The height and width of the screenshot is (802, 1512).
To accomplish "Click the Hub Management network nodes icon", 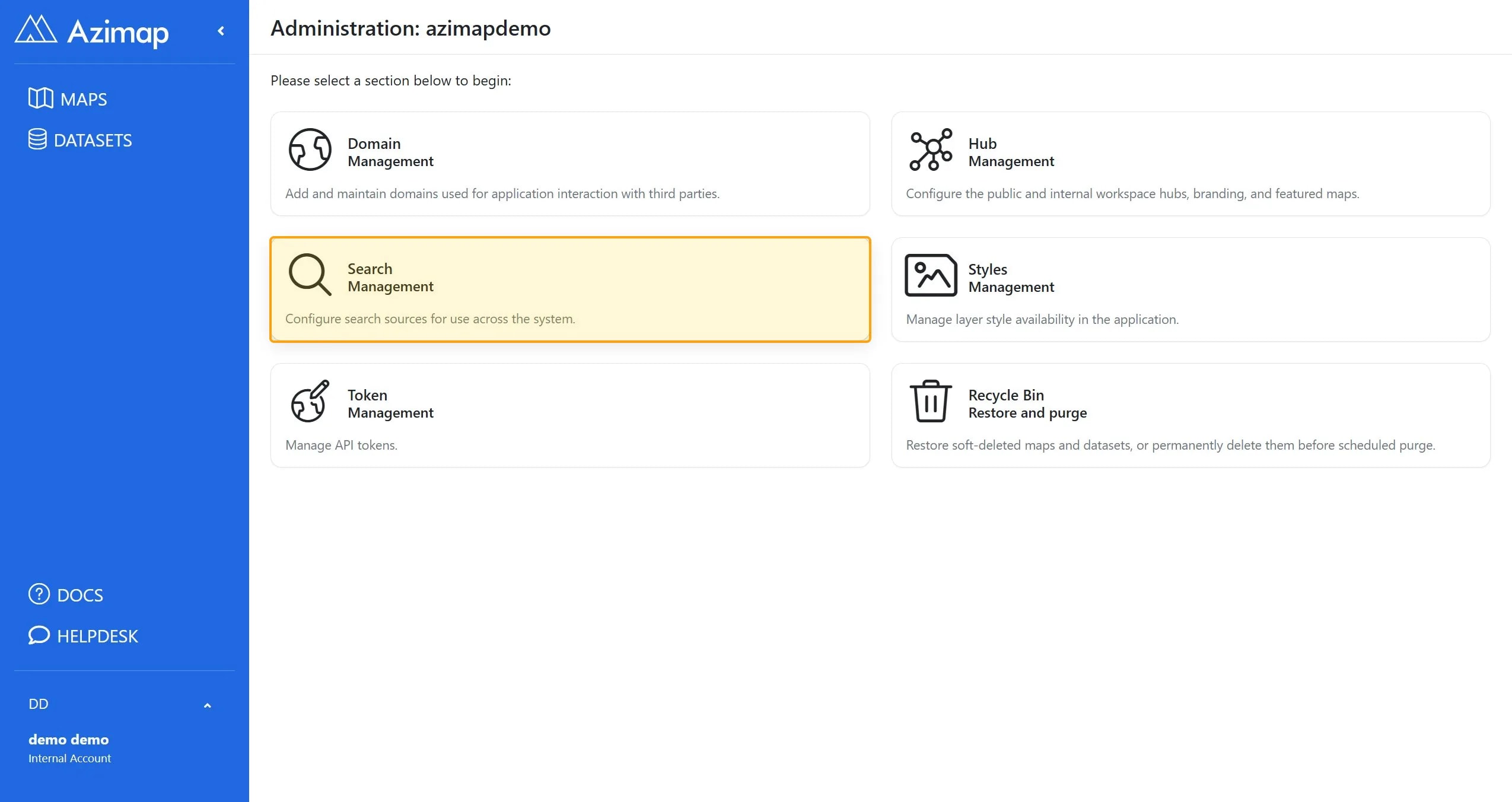I will point(931,149).
